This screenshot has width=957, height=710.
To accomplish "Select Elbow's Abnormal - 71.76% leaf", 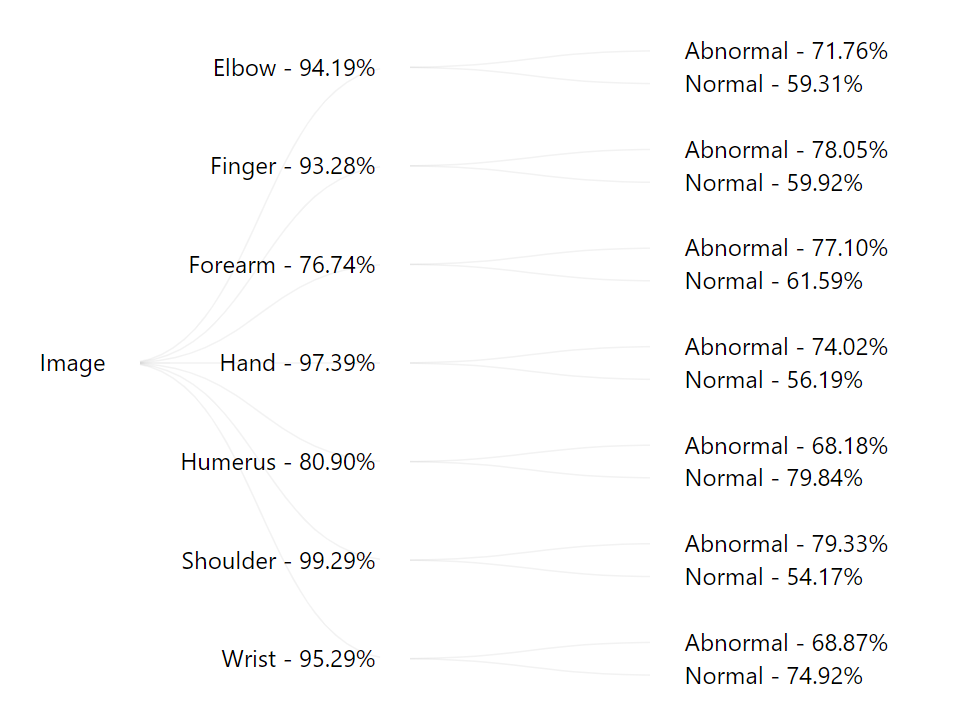I will click(786, 51).
